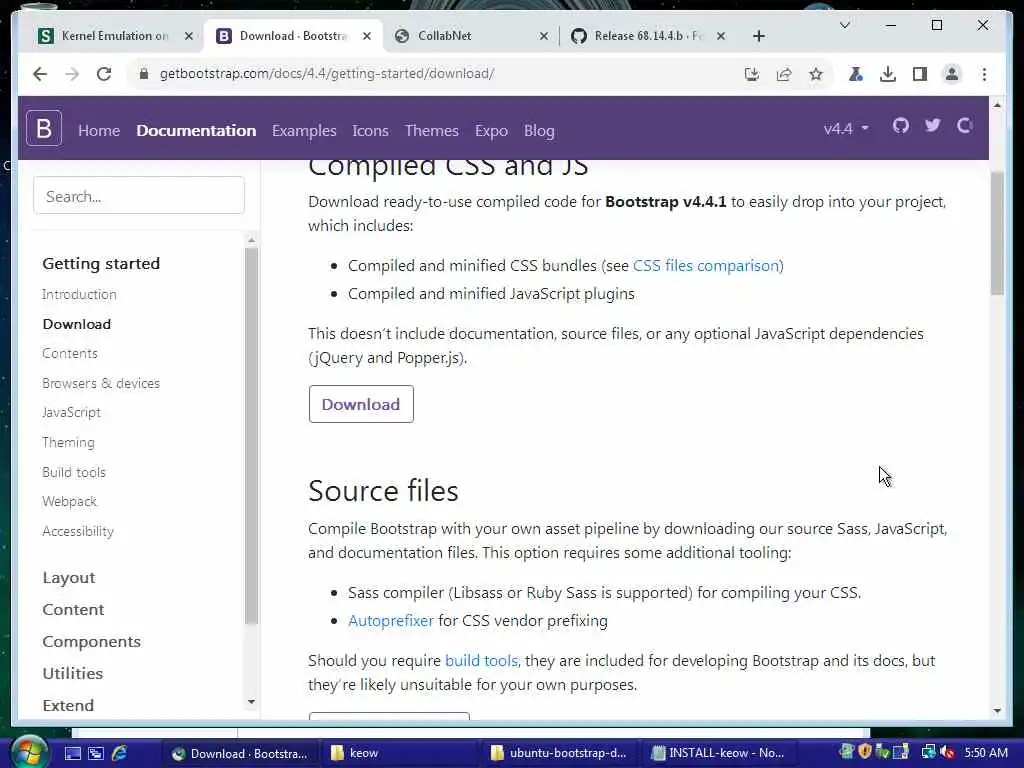Open Theming in the sidebar
The height and width of the screenshot is (768, 1024).
(69, 443)
